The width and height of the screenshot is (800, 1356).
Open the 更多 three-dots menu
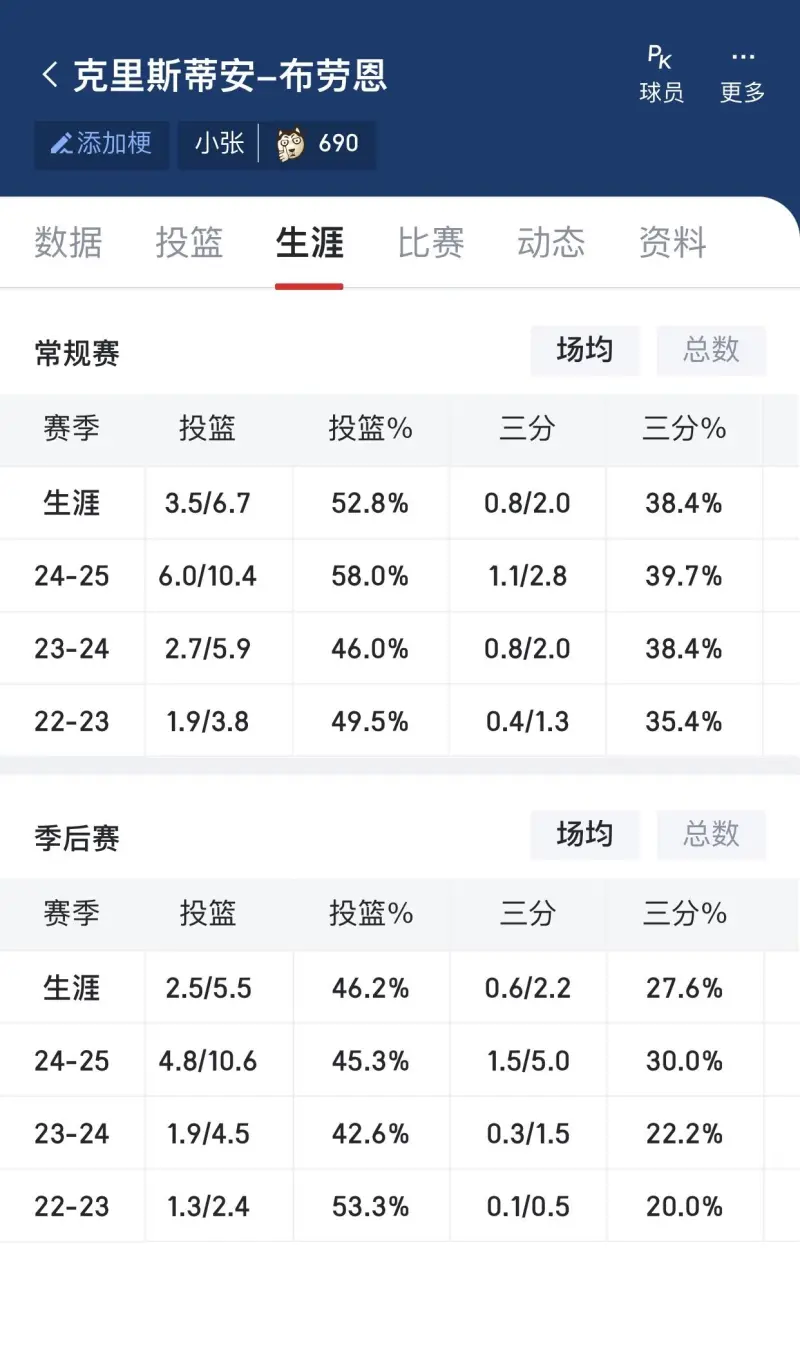click(x=742, y=74)
